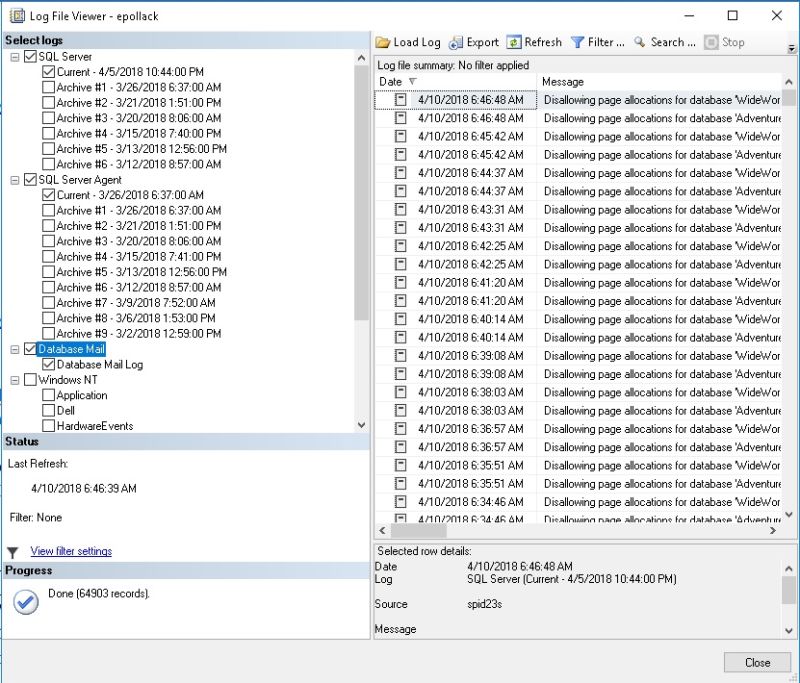The width and height of the screenshot is (800, 683).
Task: Uncheck the SQL Server Current log
Action: [47, 71]
